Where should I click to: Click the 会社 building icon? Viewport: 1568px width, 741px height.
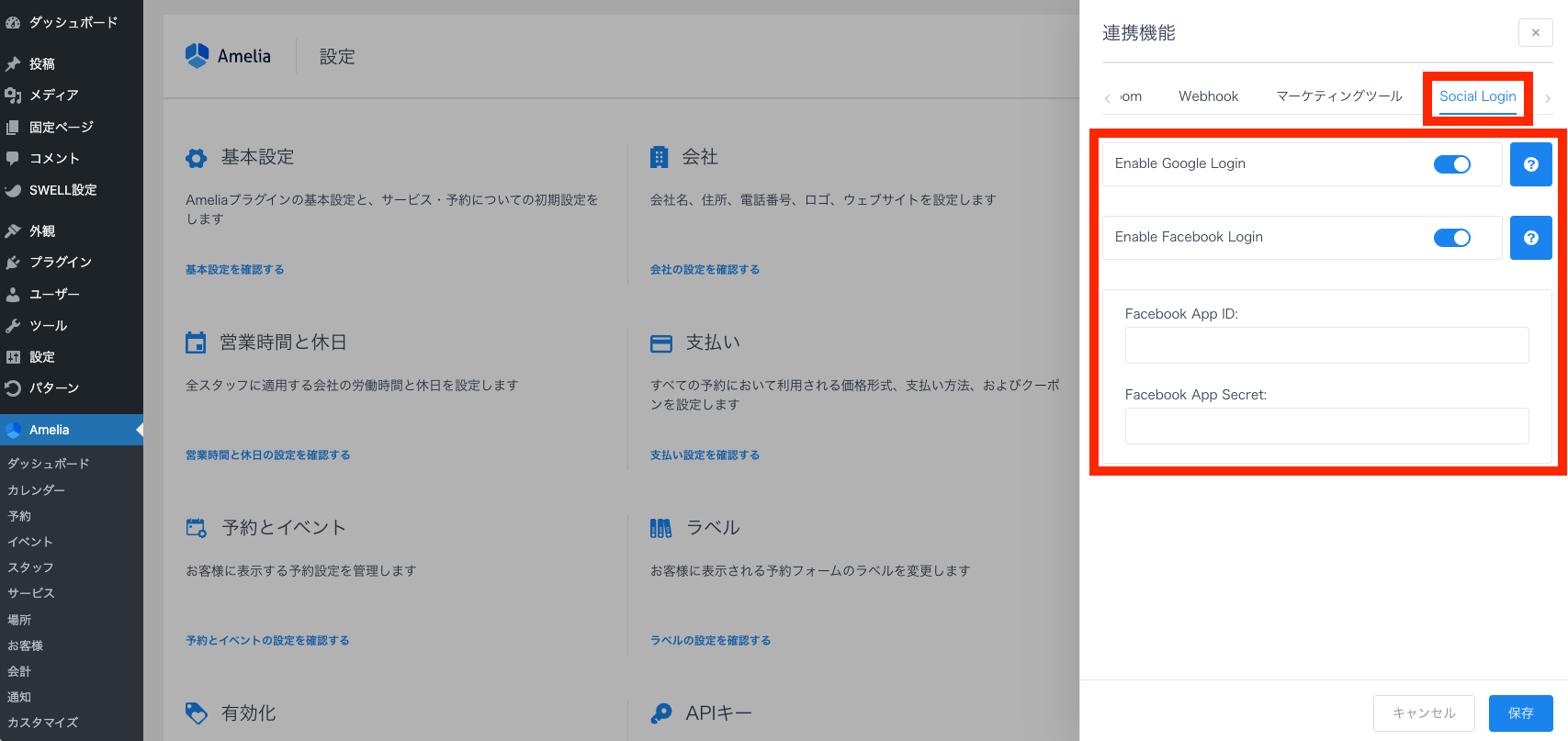[x=659, y=157]
